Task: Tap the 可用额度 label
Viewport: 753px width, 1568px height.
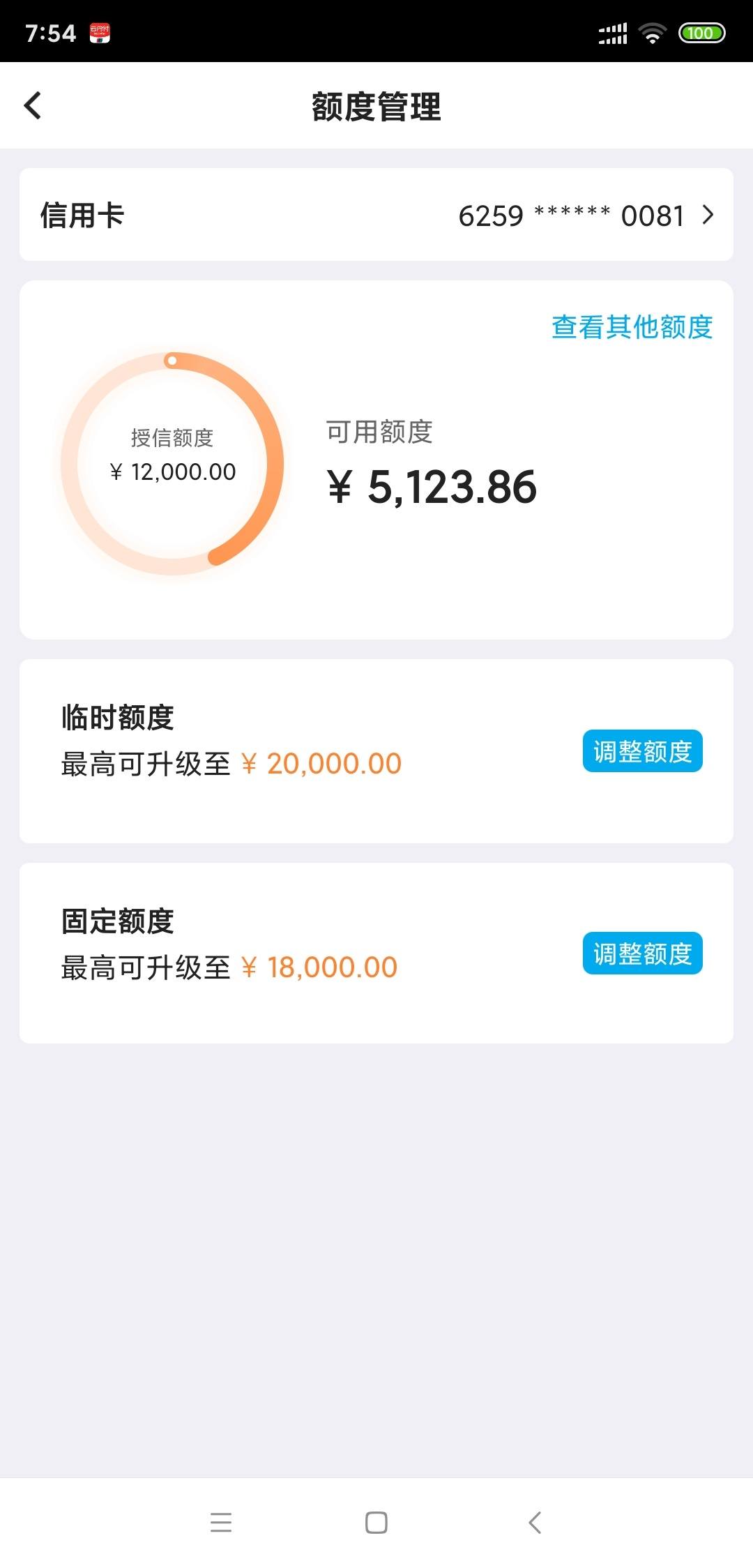Action: 379,432
